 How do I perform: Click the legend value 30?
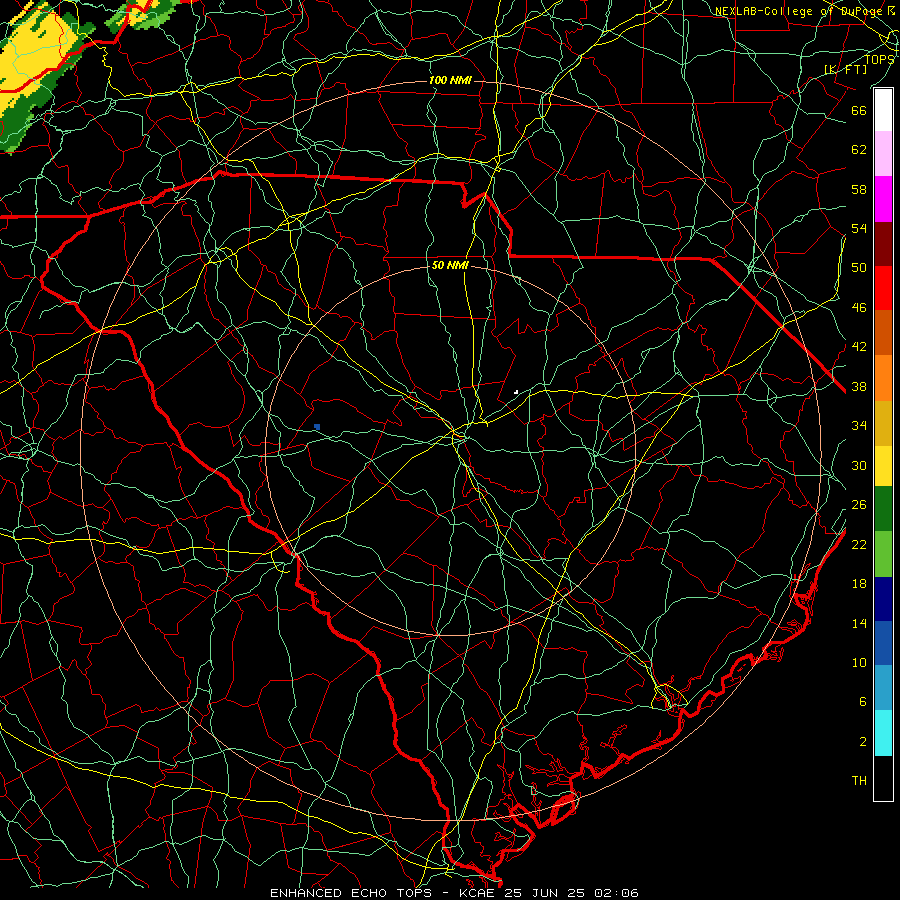[859, 465]
